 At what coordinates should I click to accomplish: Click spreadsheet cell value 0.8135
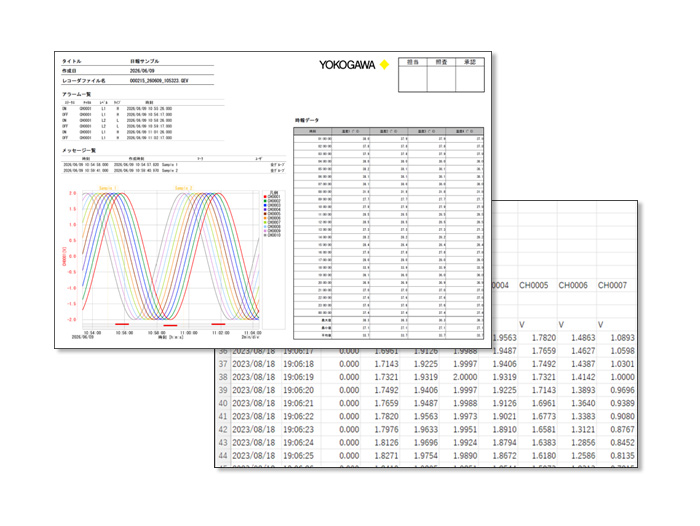click(622, 456)
